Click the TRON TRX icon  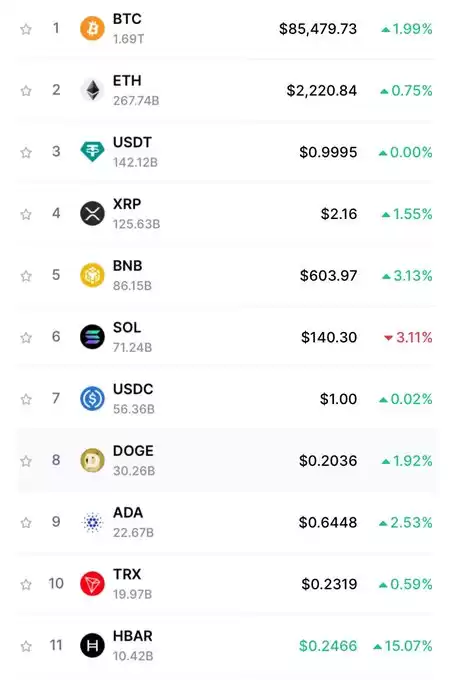click(x=92, y=584)
